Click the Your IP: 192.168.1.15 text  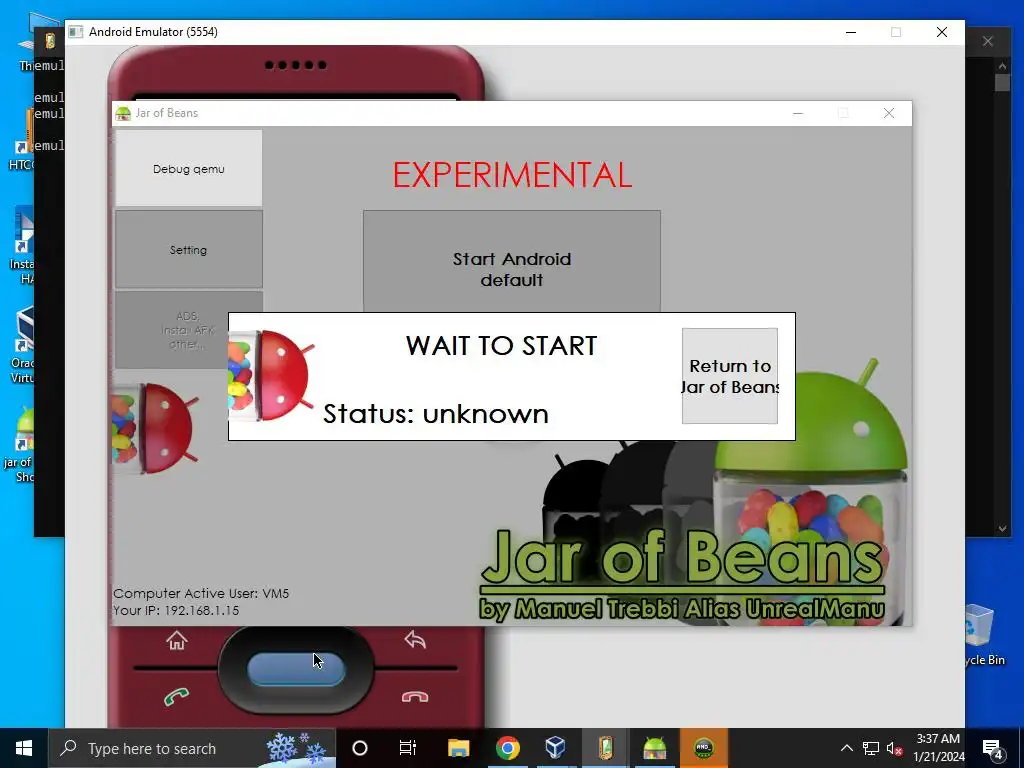pyautogui.click(x=176, y=610)
